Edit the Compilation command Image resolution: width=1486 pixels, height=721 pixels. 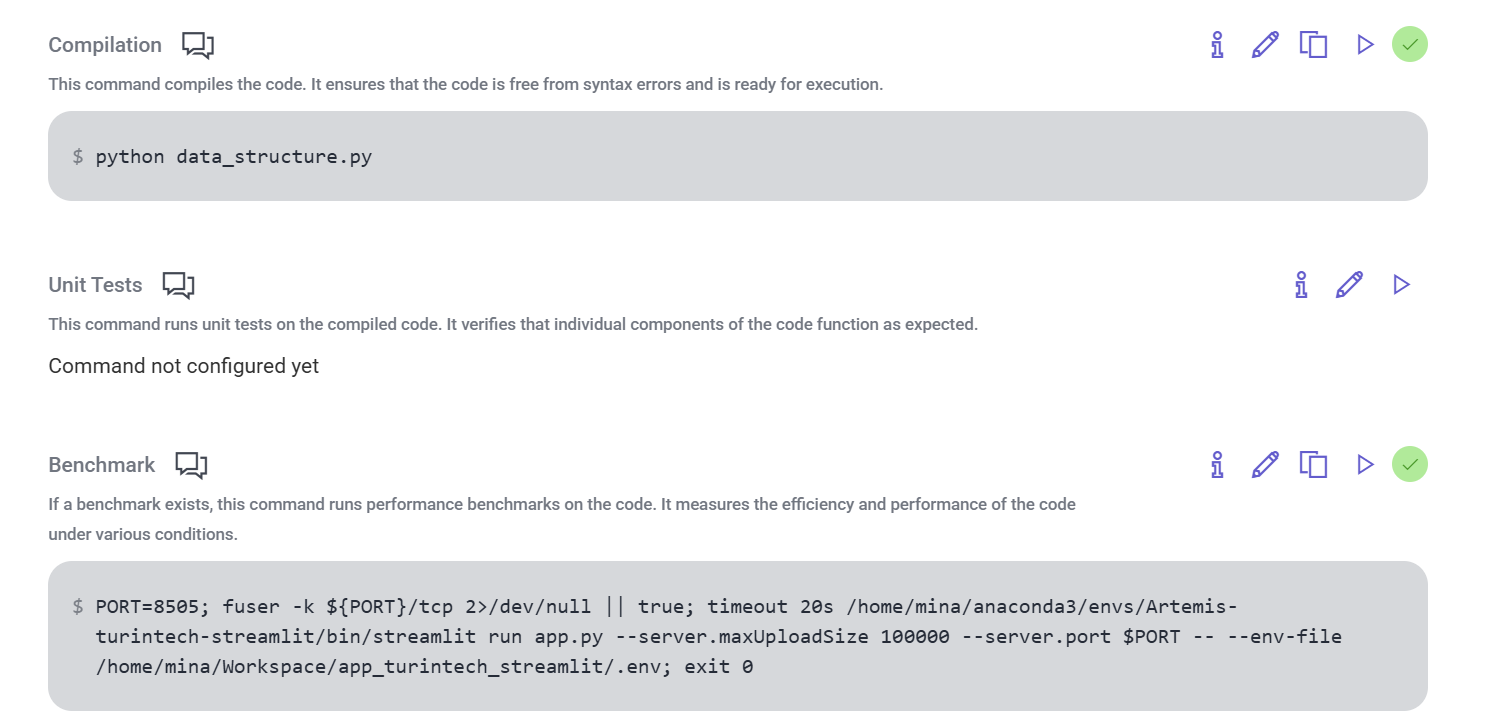pyautogui.click(x=1265, y=45)
